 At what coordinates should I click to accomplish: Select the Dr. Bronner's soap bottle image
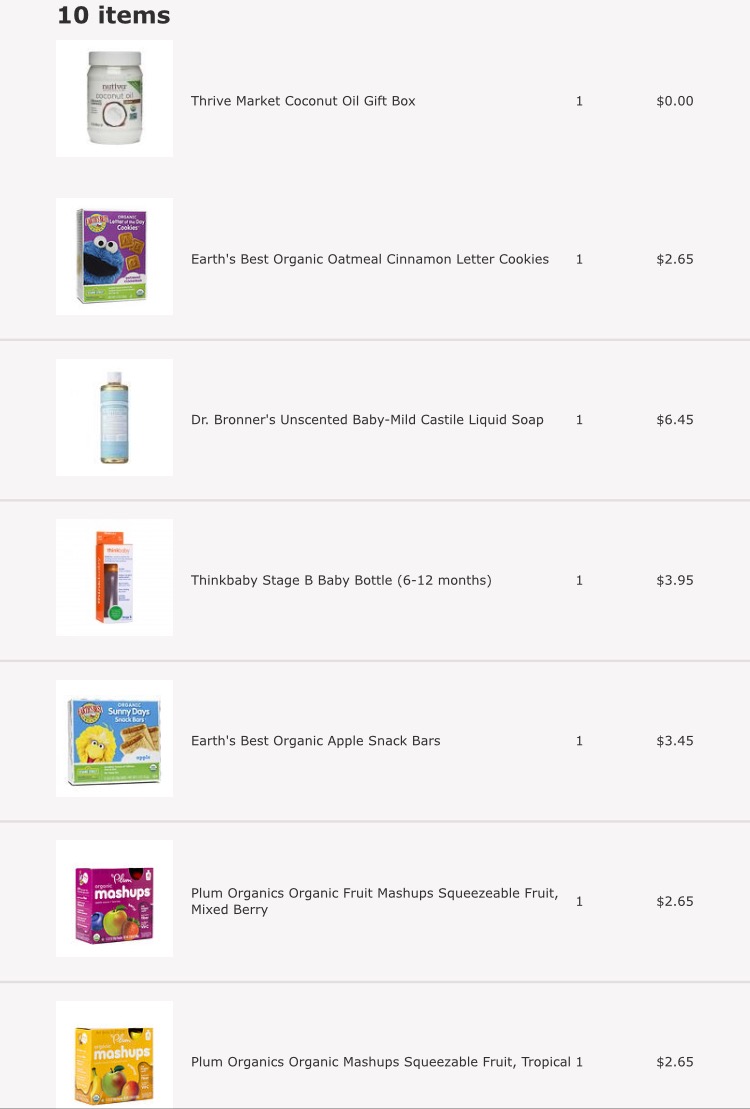(x=114, y=417)
